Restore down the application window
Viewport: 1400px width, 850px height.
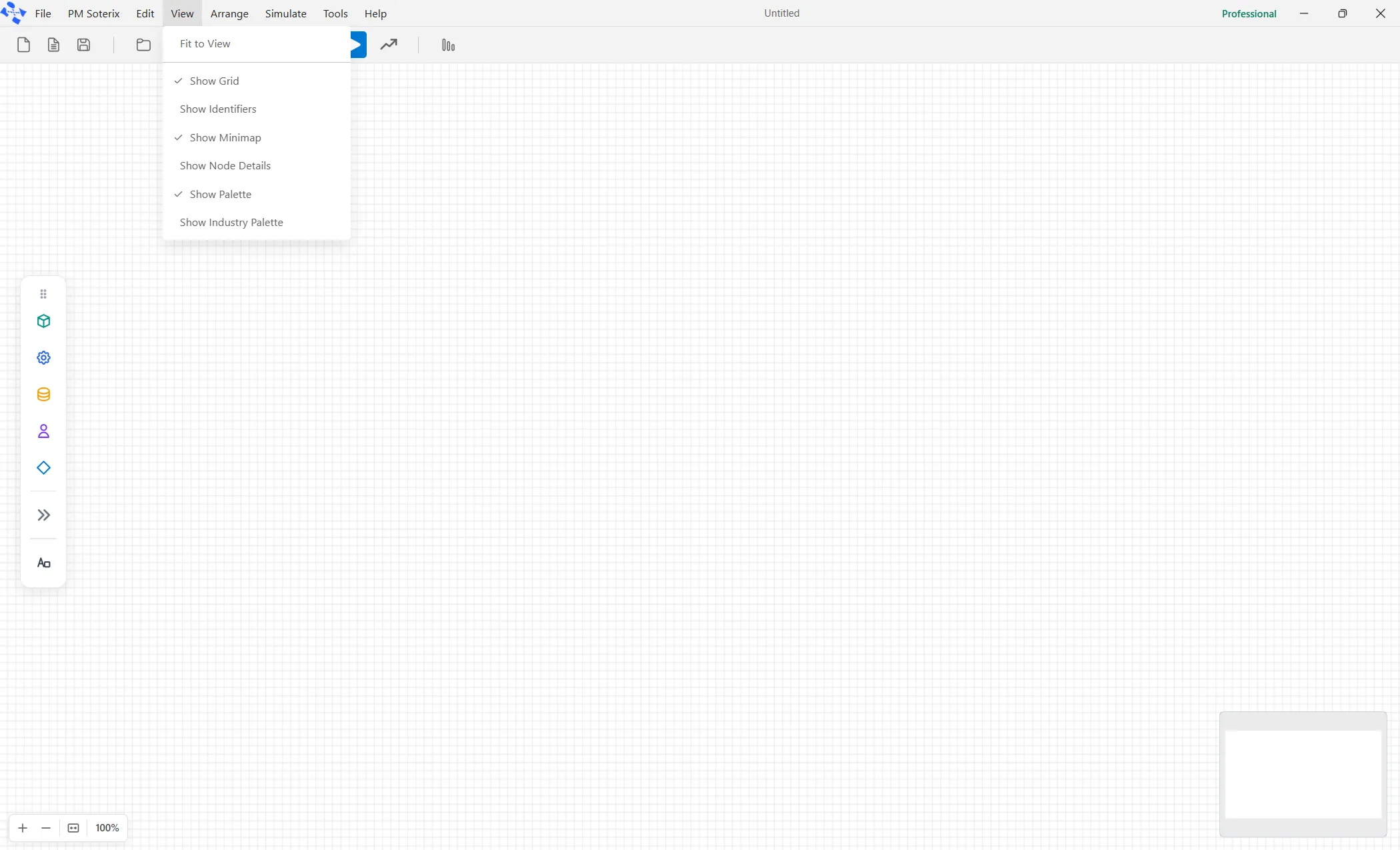(1342, 13)
